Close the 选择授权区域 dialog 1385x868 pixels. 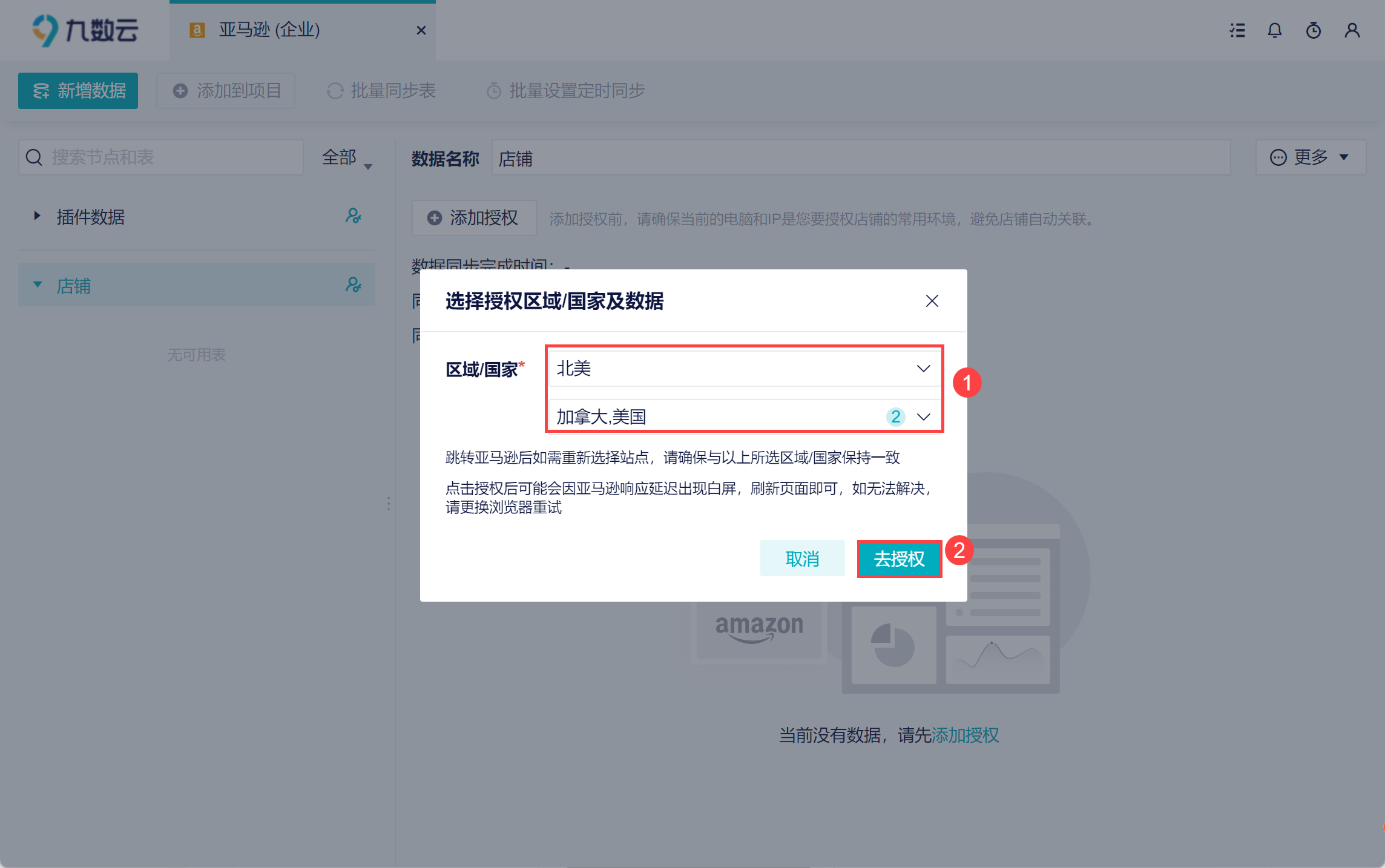tap(932, 301)
